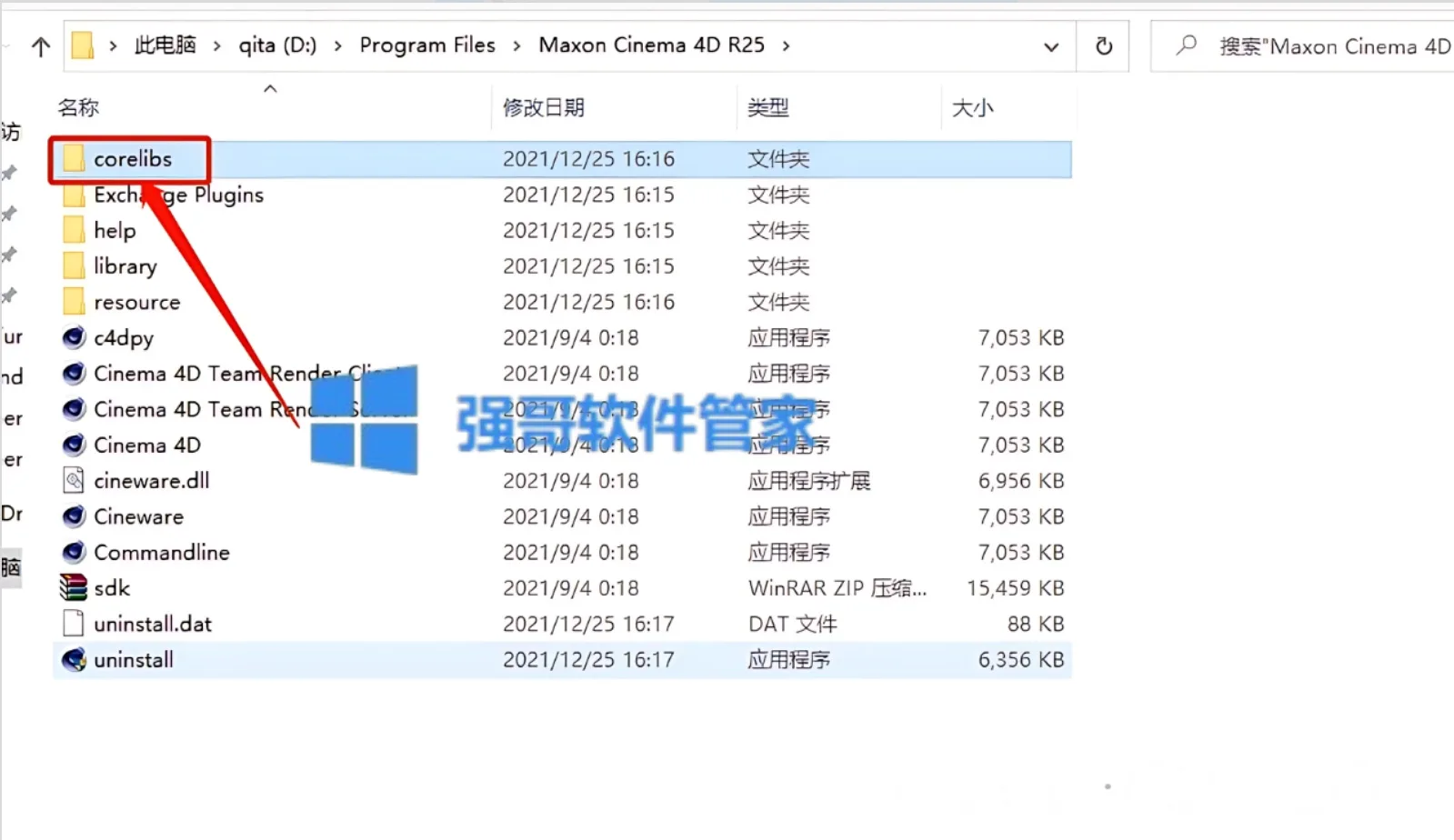Go to 此电脑 in breadcrumb
The image size is (1454, 840).
165,45
